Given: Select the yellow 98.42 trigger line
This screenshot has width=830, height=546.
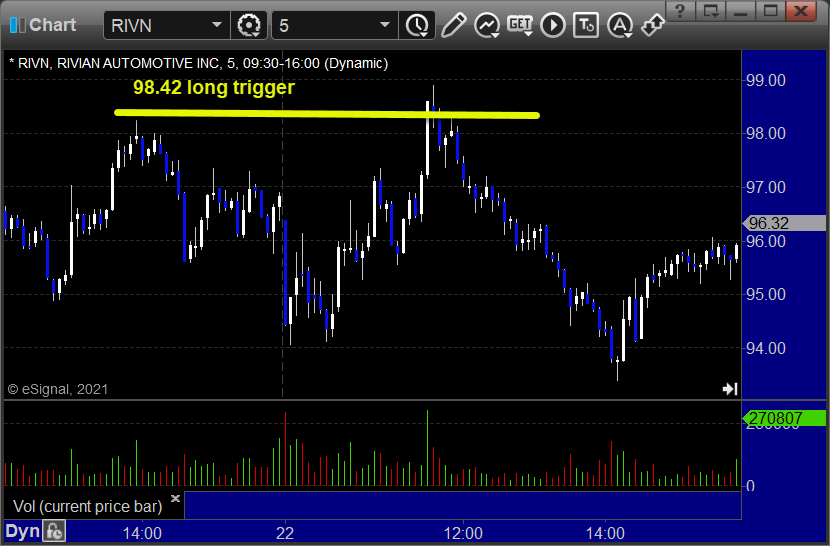Looking at the screenshot, I should coord(327,113).
